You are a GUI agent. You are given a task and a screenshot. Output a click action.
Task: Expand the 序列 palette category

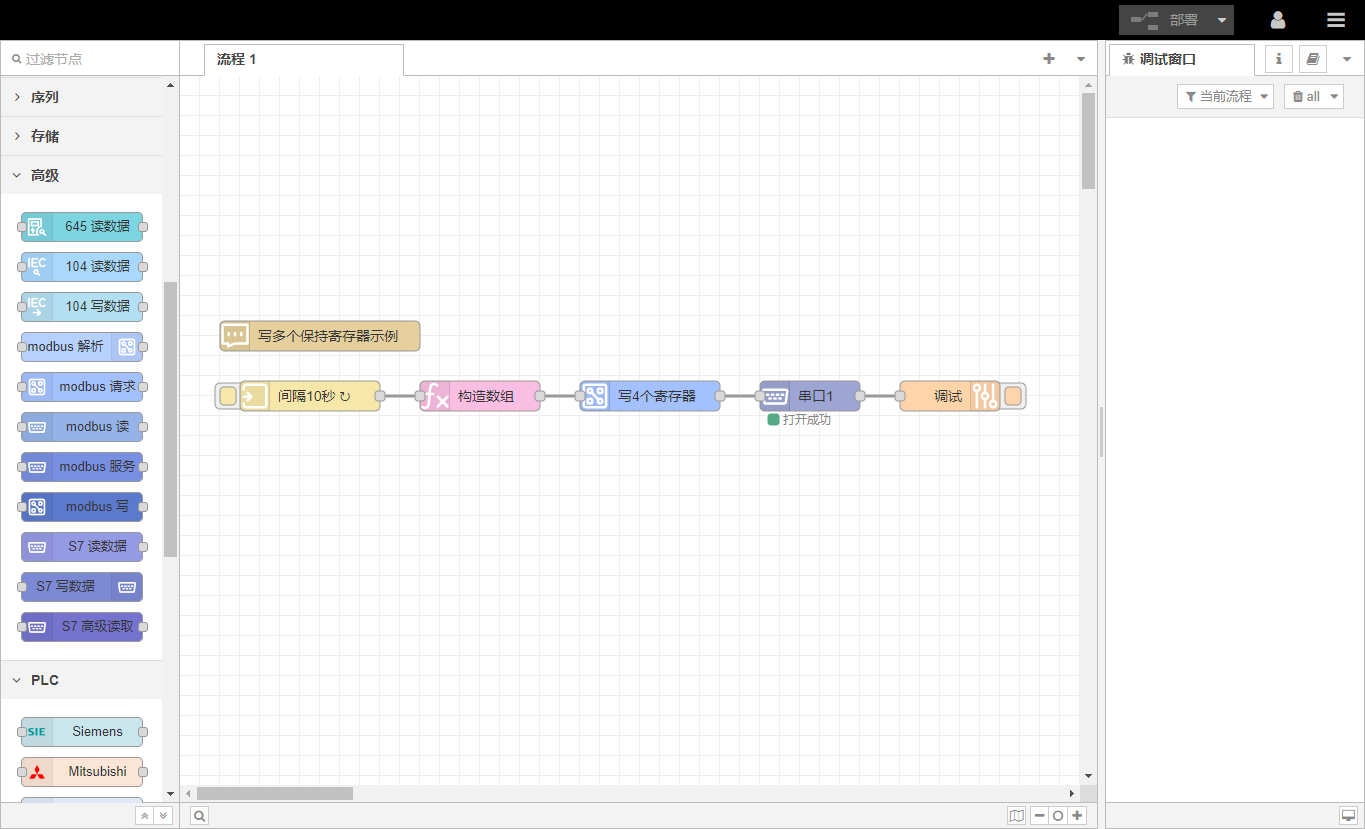(45, 97)
